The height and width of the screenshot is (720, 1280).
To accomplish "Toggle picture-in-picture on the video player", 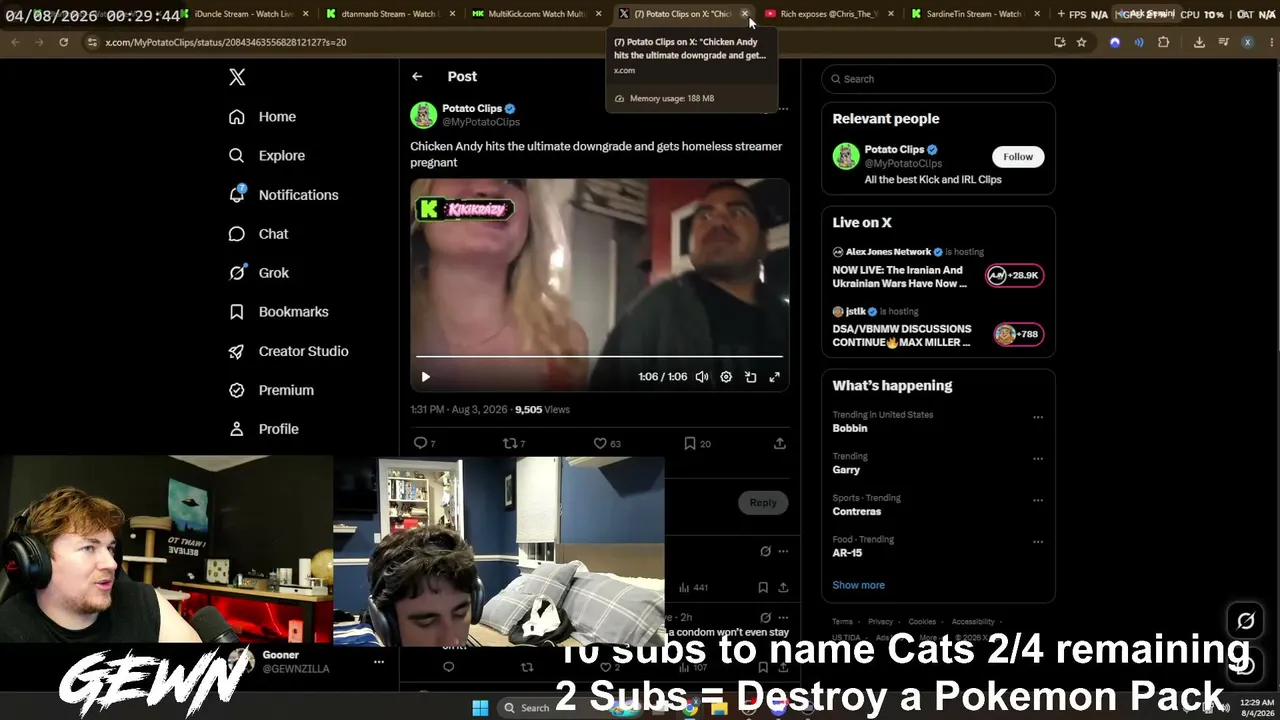I will point(750,377).
